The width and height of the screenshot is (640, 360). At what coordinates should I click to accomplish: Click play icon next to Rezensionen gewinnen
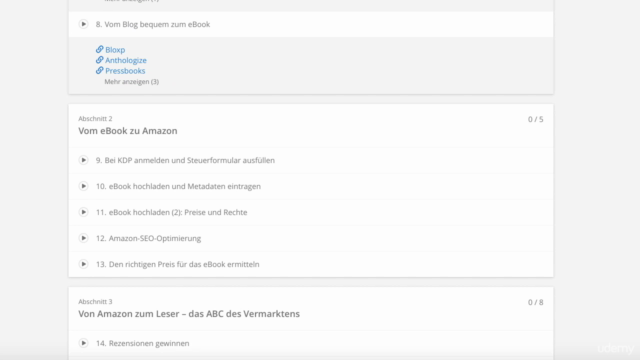pyautogui.click(x=83, y=343)
